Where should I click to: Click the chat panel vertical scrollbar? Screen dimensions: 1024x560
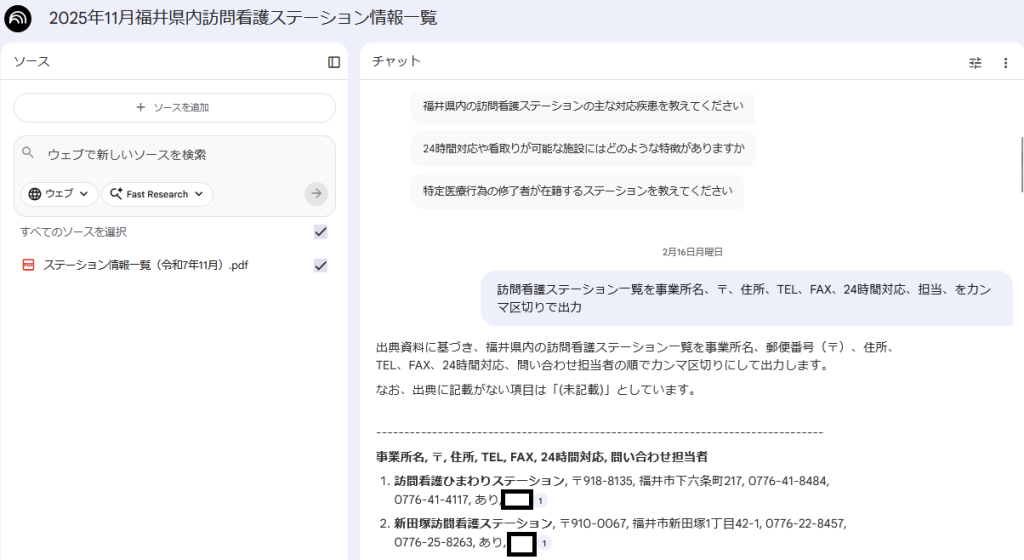[1020, 160]
